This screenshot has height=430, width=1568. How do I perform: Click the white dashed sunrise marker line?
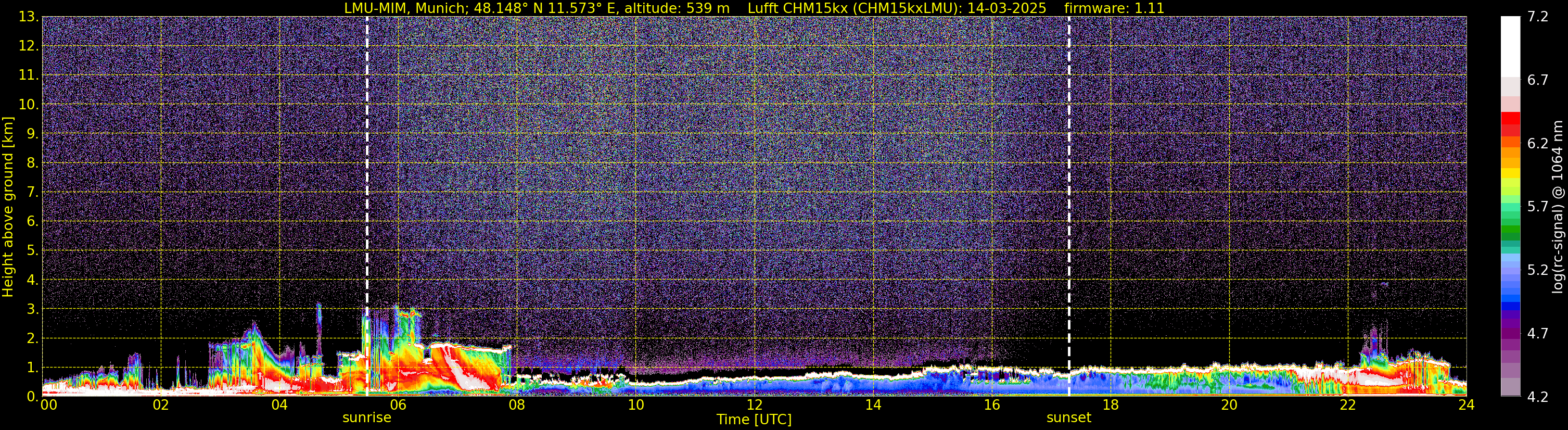[x=366, y=206]
